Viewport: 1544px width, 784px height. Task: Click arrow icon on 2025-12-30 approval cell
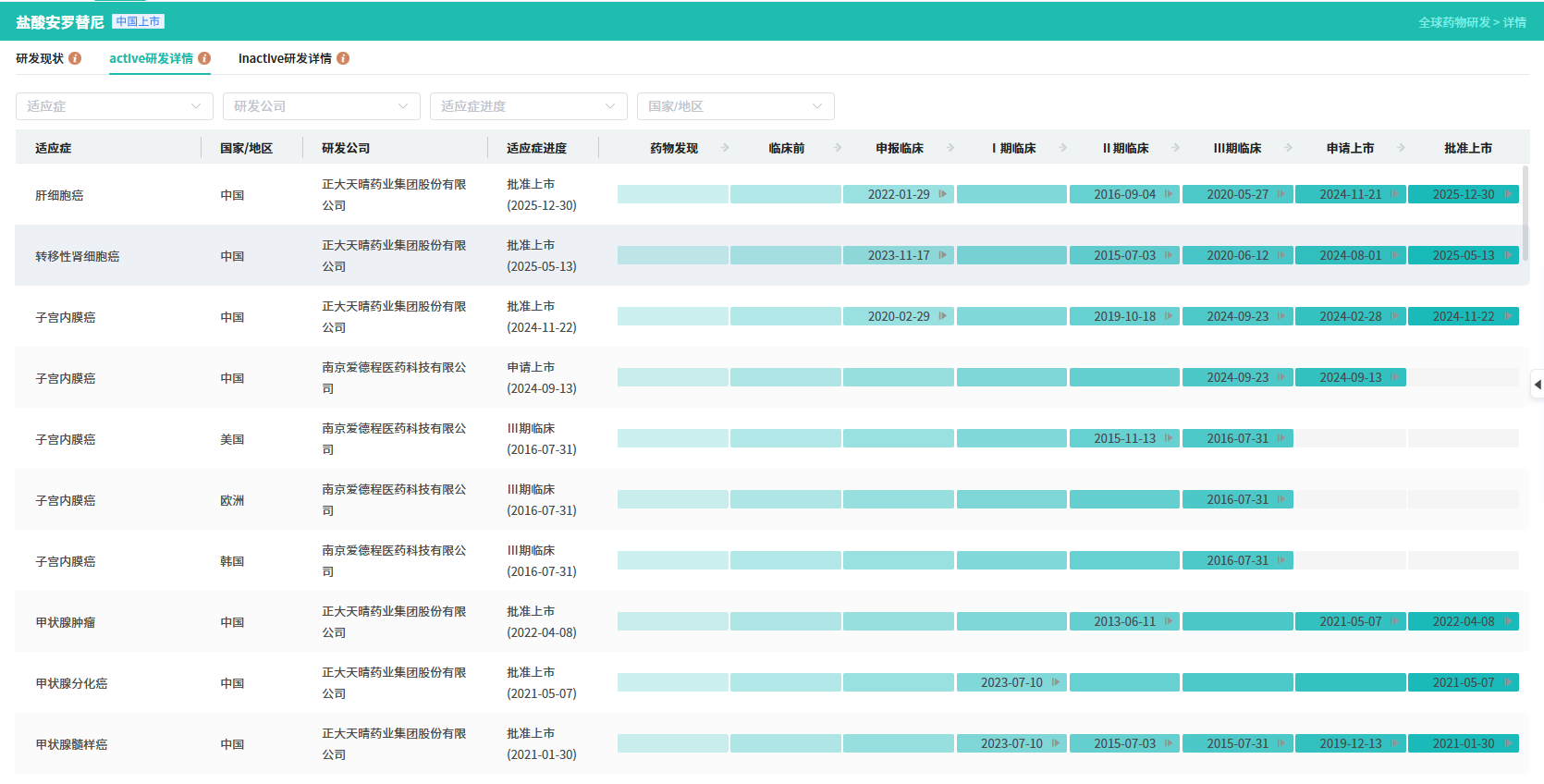(x=1508, y=194)
